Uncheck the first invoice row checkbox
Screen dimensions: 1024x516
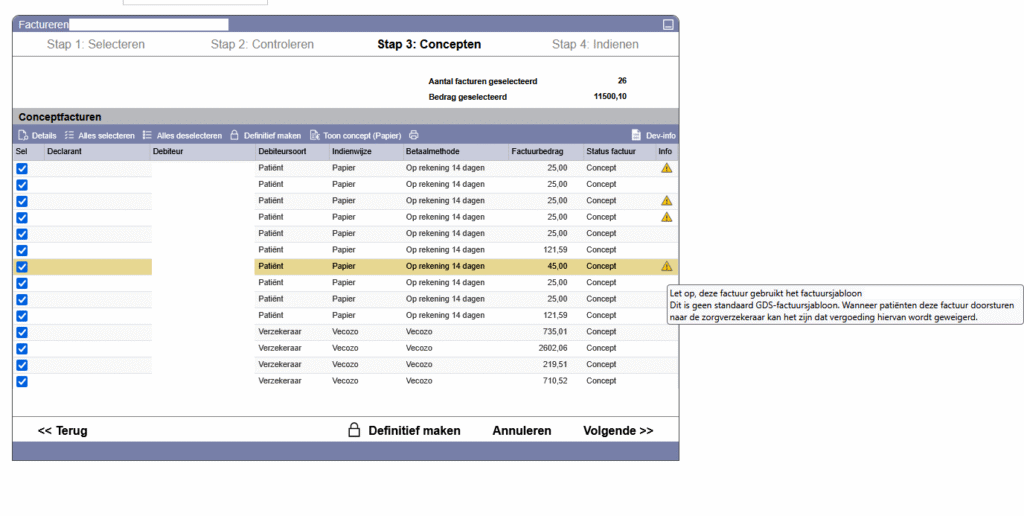[x=22, y=168]
